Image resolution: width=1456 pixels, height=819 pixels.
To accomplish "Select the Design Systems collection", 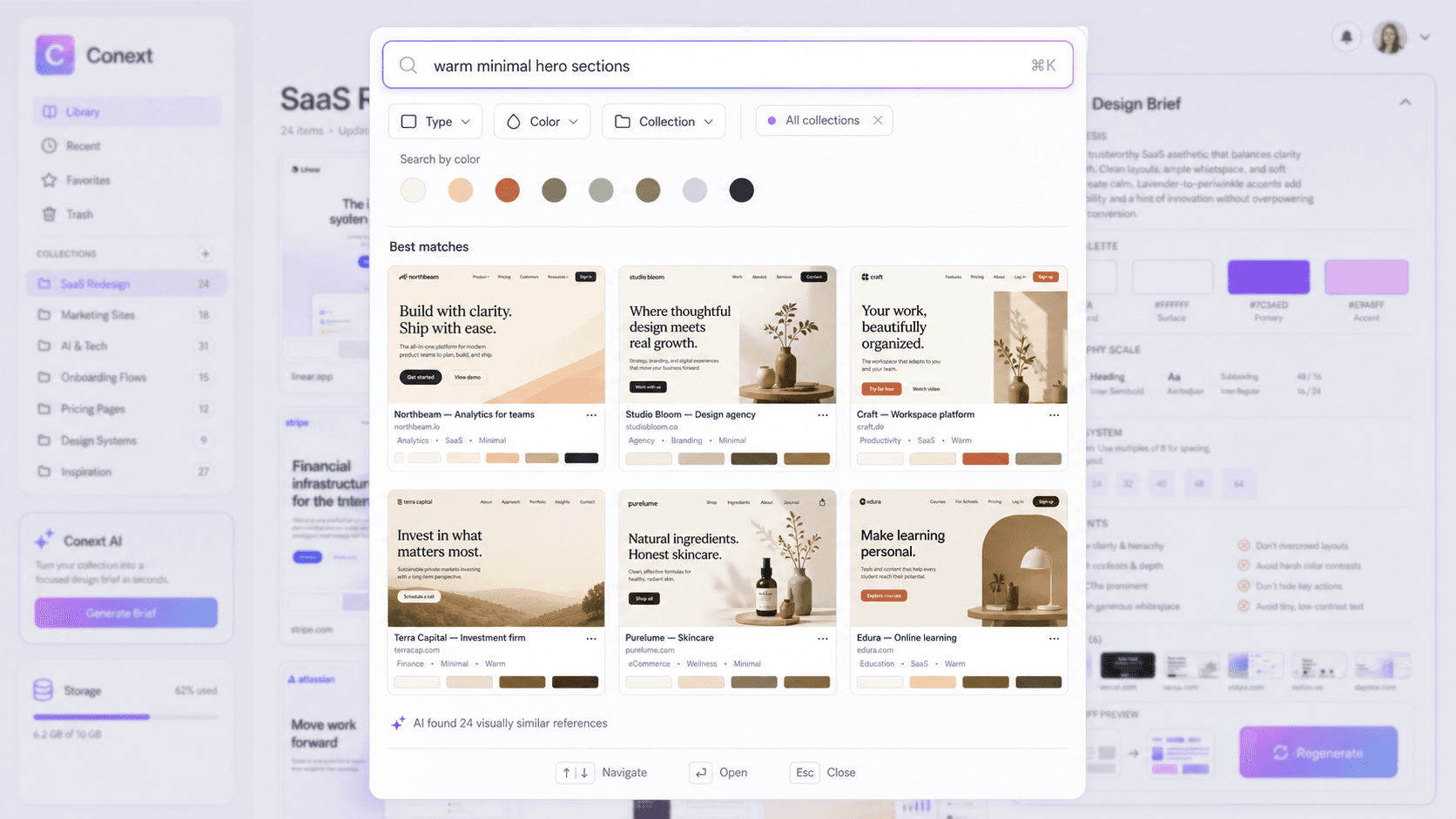I will pyautogui.click(x=126, y=440).
